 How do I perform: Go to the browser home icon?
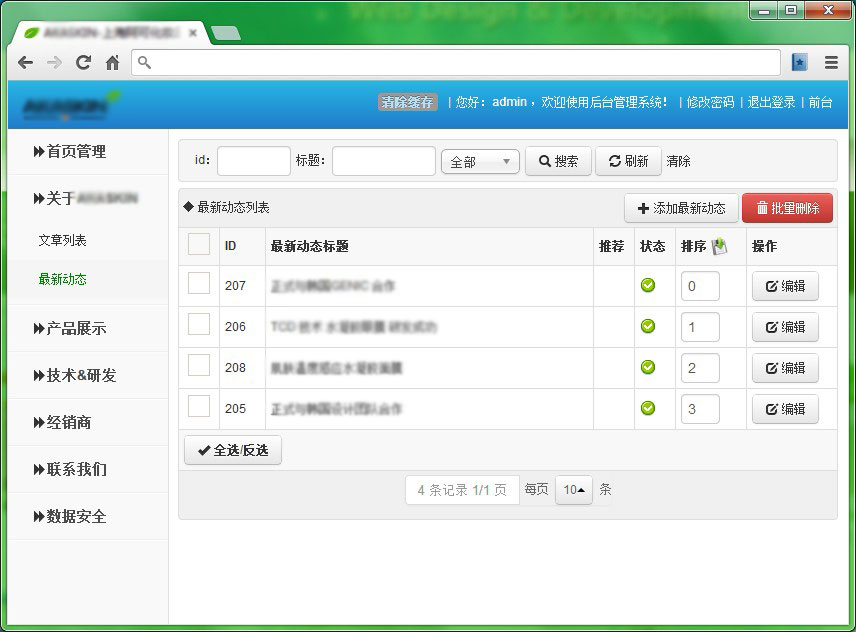point(112,63)
